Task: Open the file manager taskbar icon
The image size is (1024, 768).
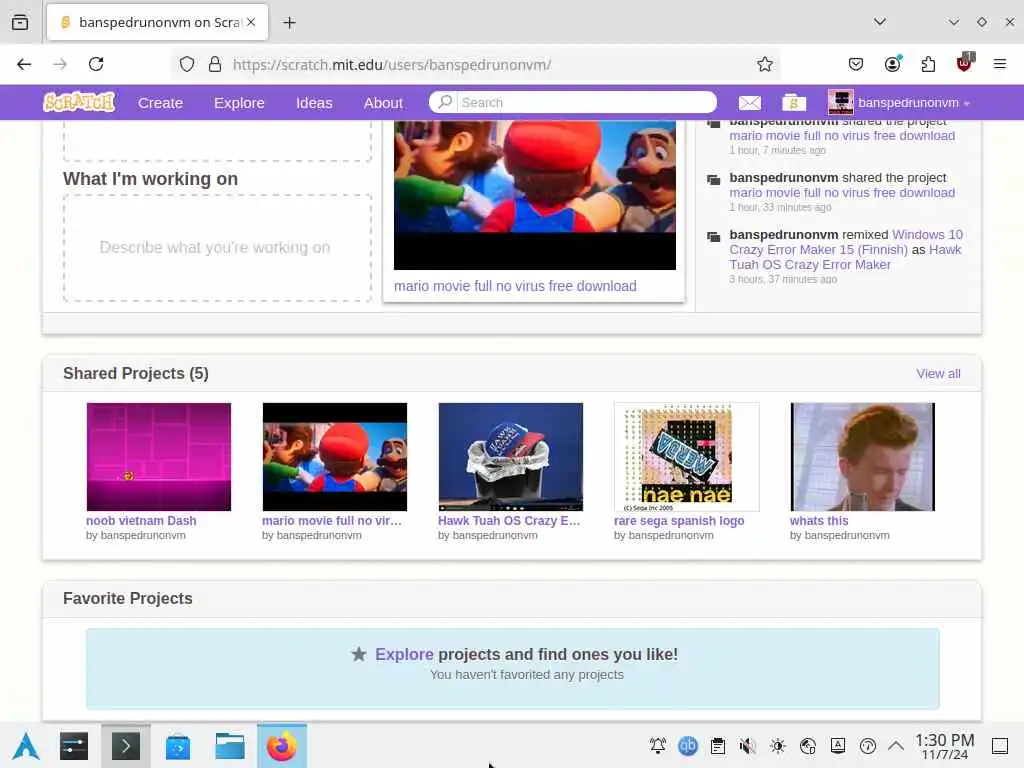Action: tap(230, 746)
